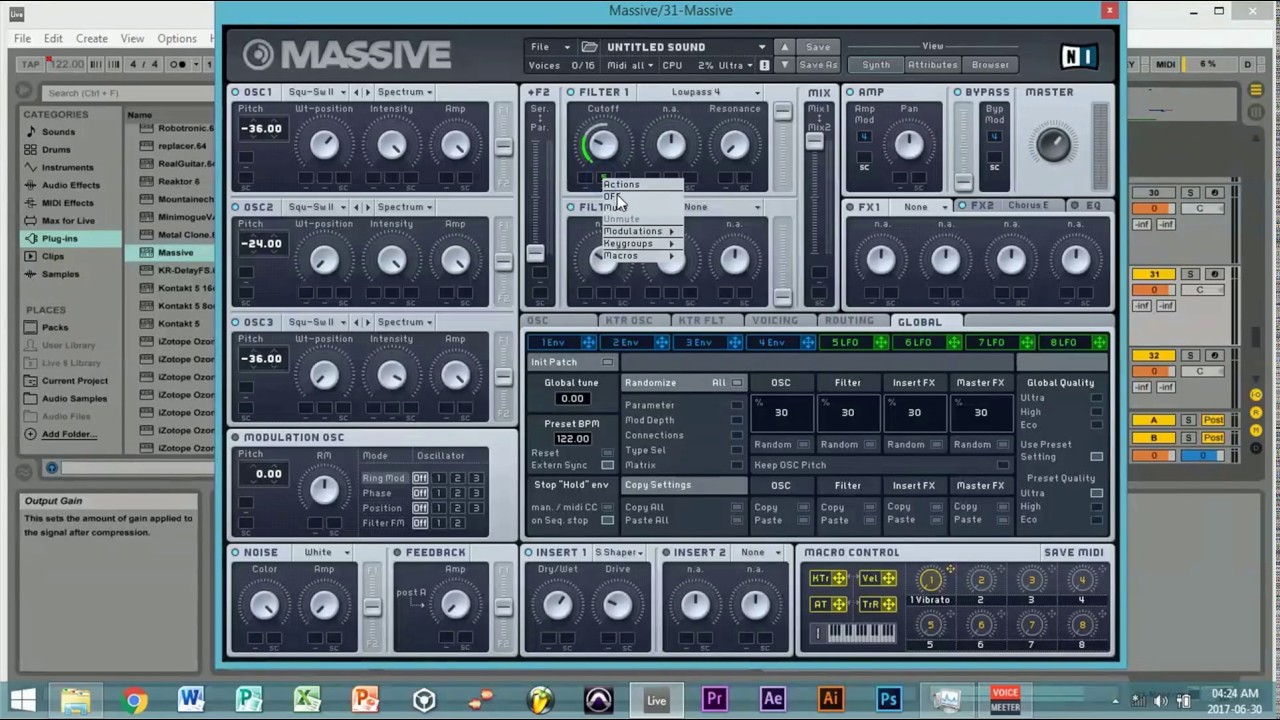Image resolution: width=1280 pixels, height=720 pixels.
Task: Toggle the Modulation OSC power button
Action: tap(235, 437)
